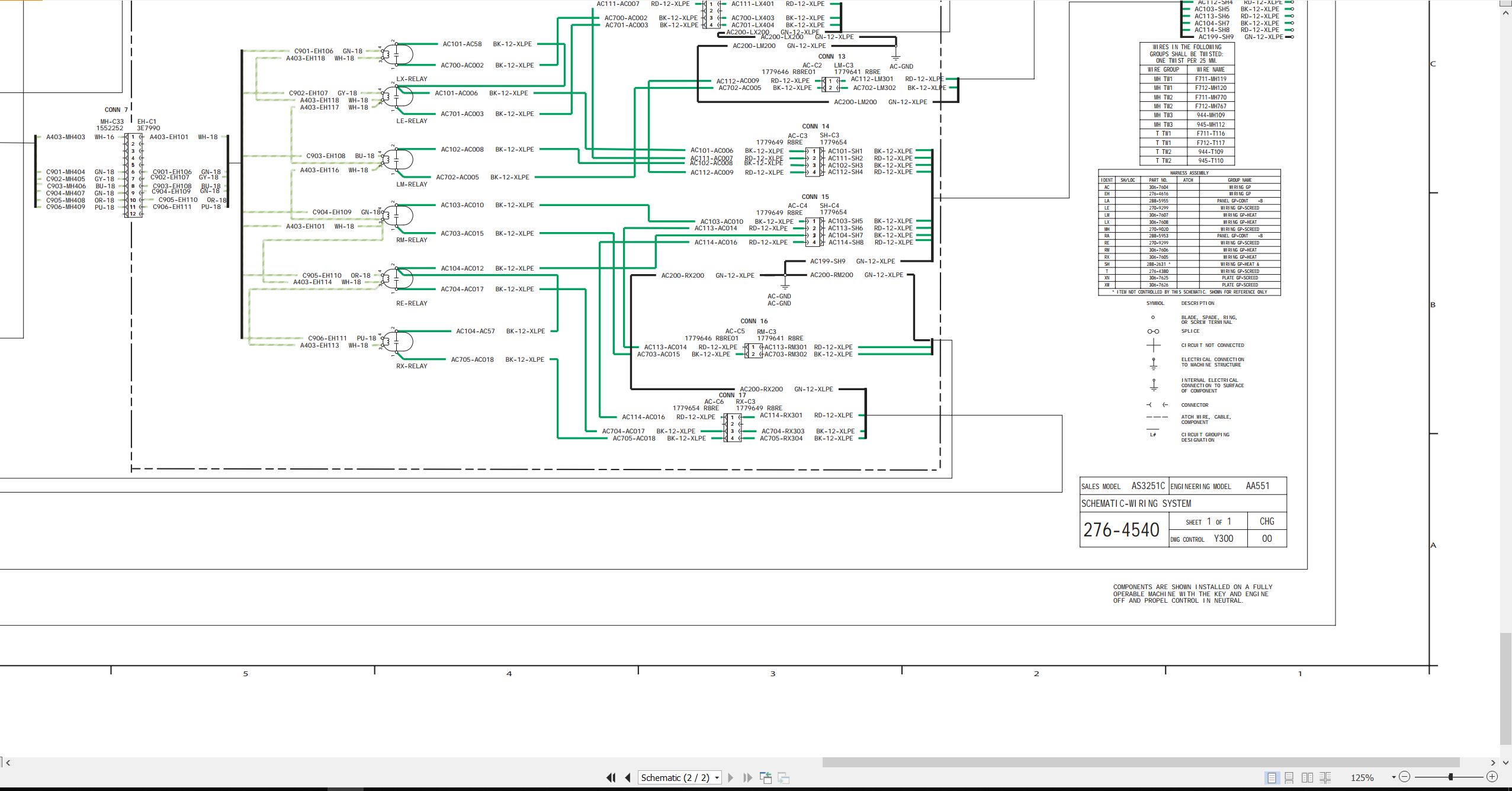Image resolution: width=1512 pixels, height=791 pixels.
Task: Go to the first page
Action: point(611,777)
